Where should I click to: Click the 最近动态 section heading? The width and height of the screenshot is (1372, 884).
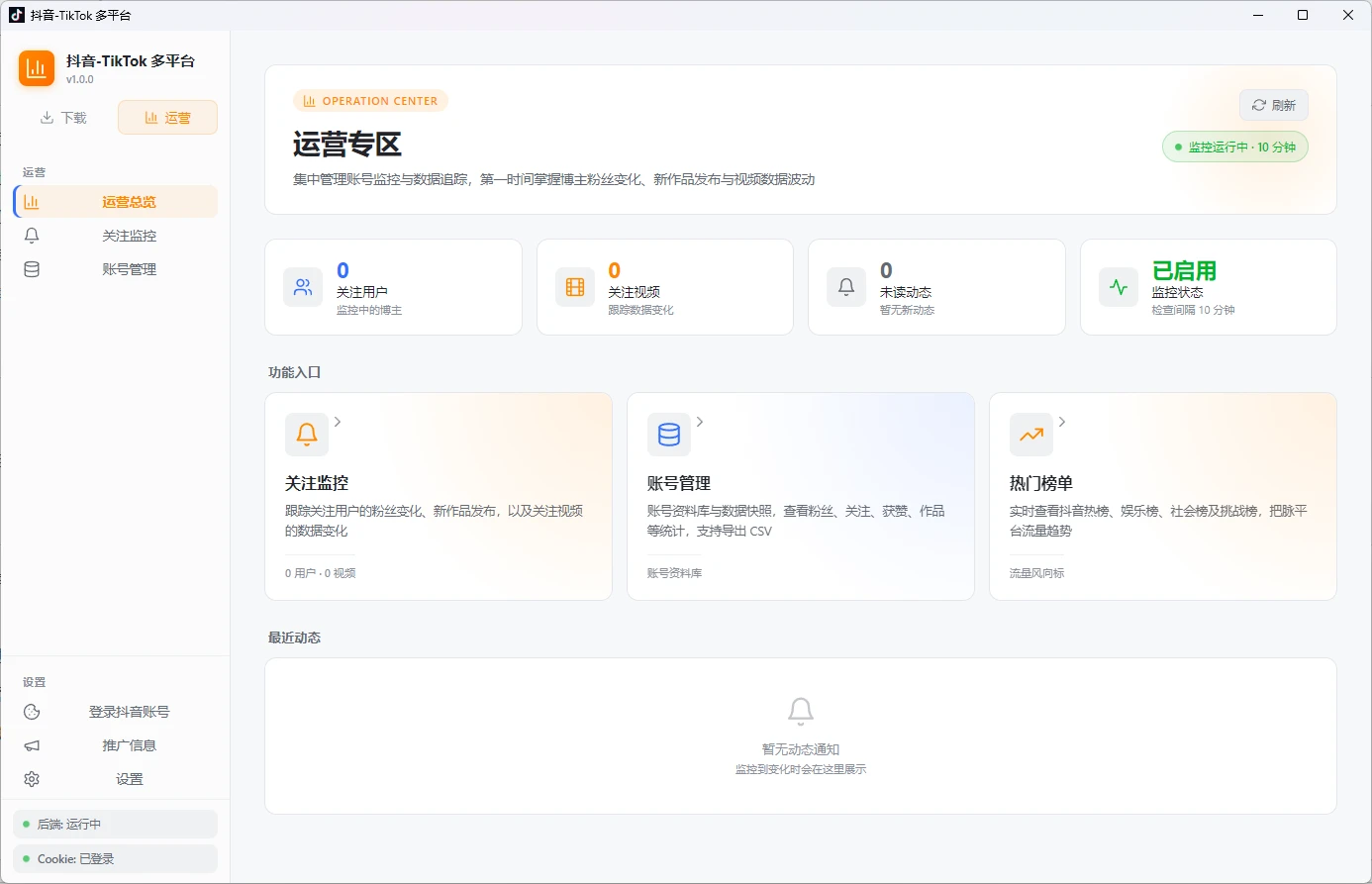point(295,638)
